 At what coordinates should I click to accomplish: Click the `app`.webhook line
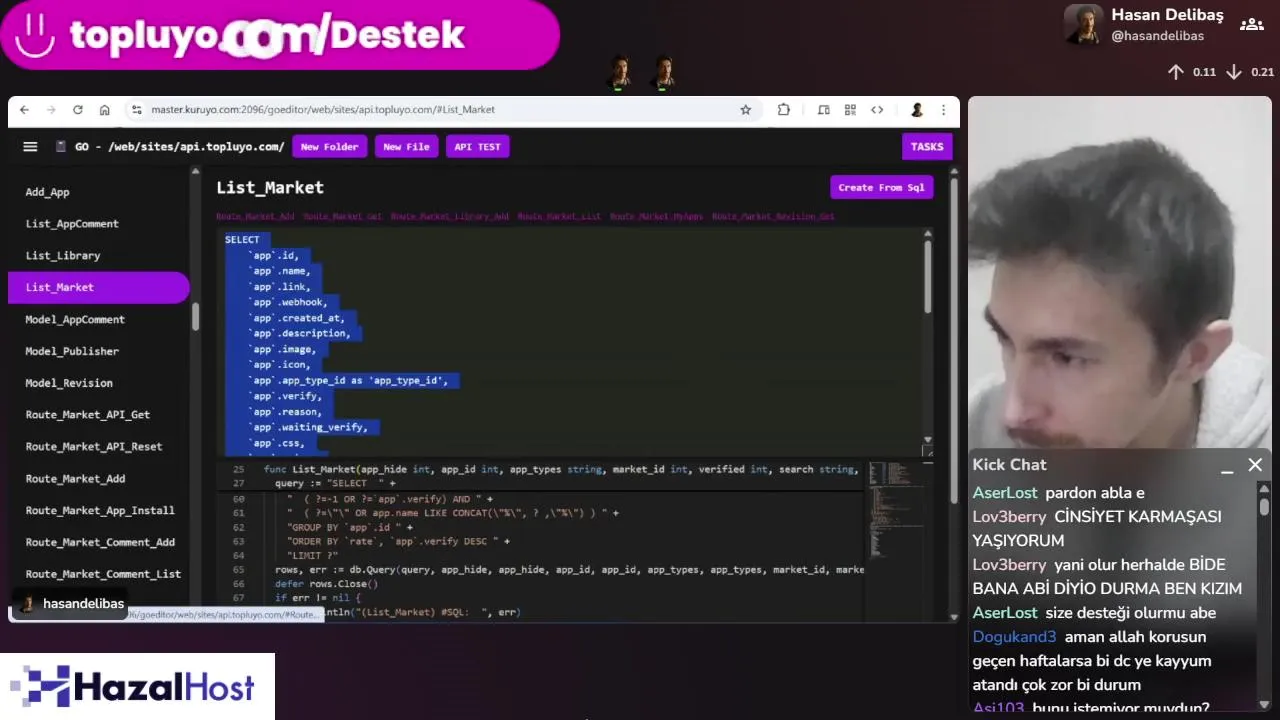[289, 302]
